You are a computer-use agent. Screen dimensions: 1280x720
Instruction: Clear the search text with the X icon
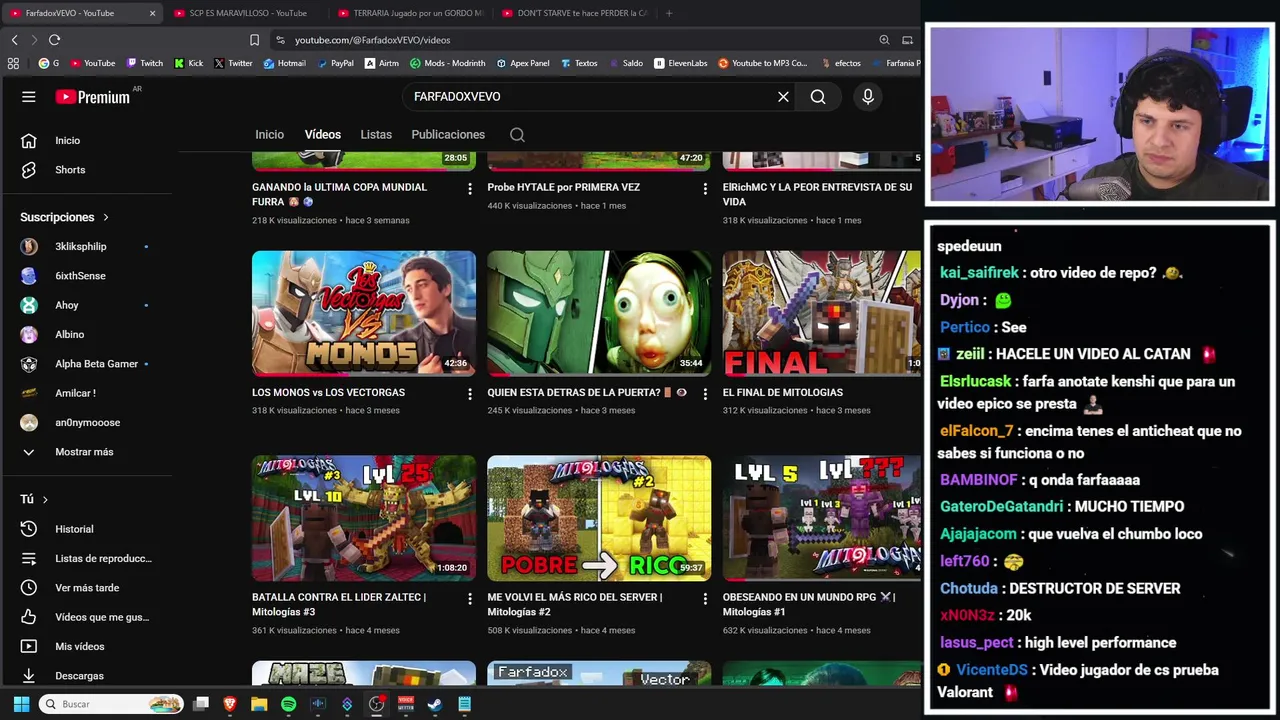(783, 97)
